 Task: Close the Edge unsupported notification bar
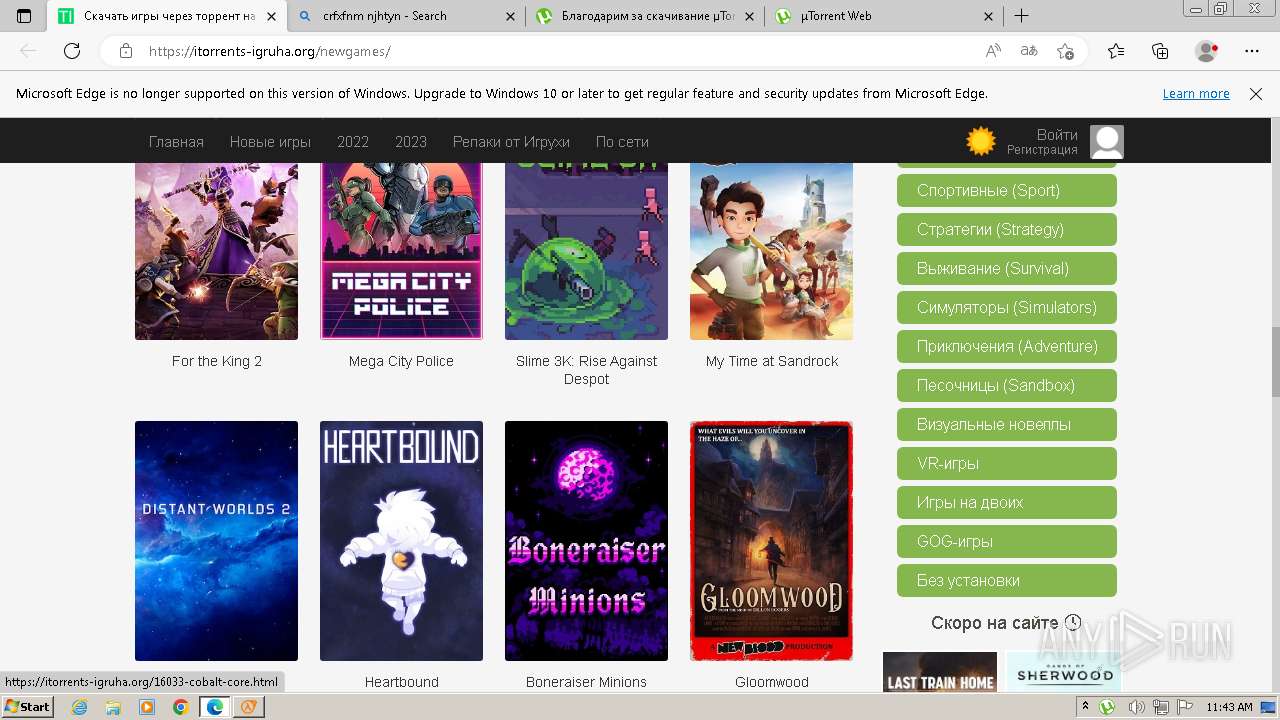point(1256,94)
